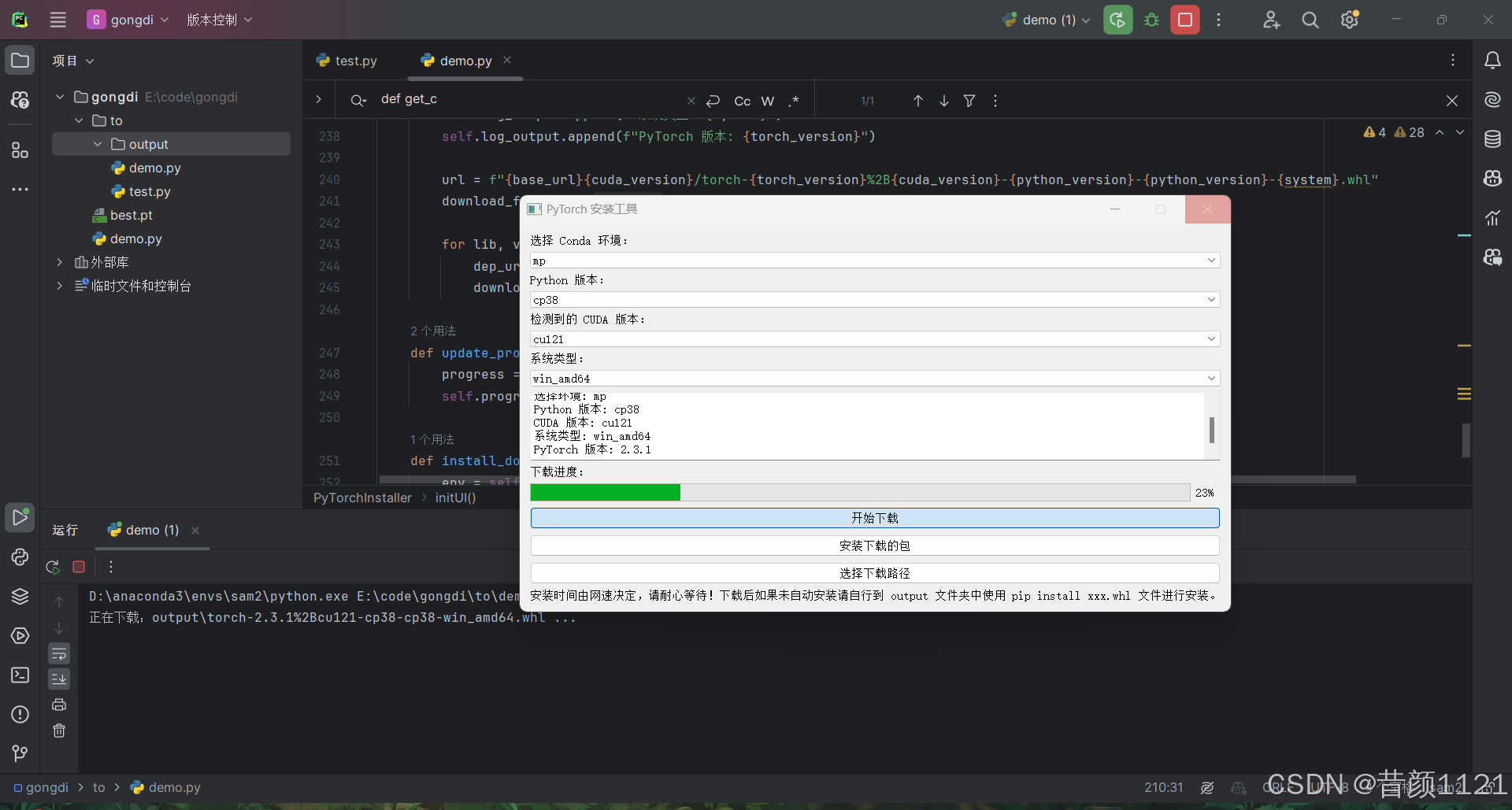Open Python Packages tool window
Viewport: 1512px width, 810px height.
(20, 596)
